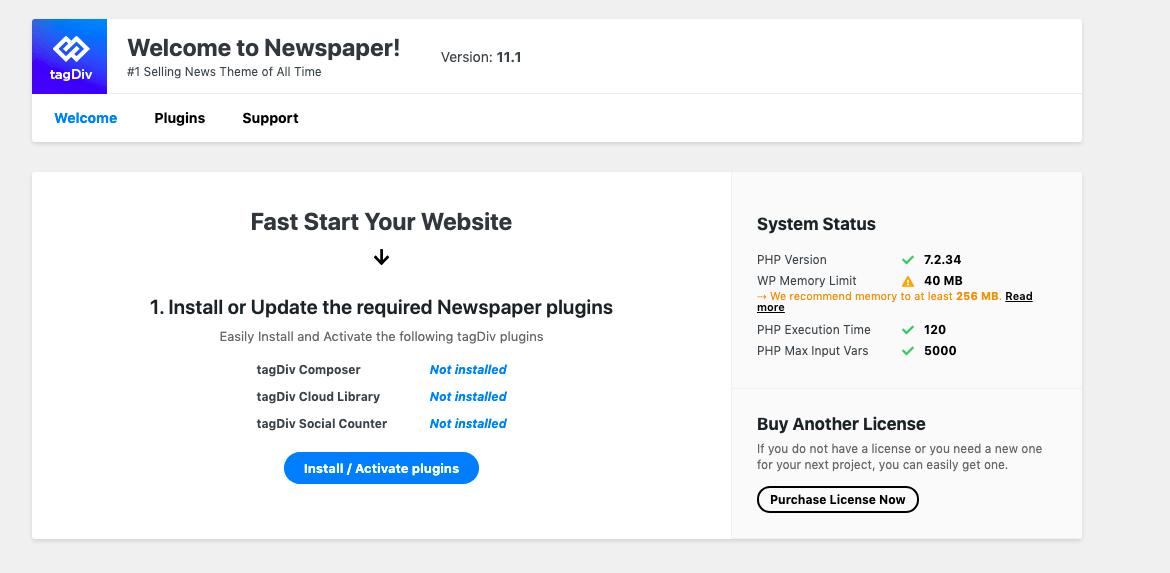
Task: Click the green checkmark beside PHP Max Input Vars
Action: [x=907, y=351]
